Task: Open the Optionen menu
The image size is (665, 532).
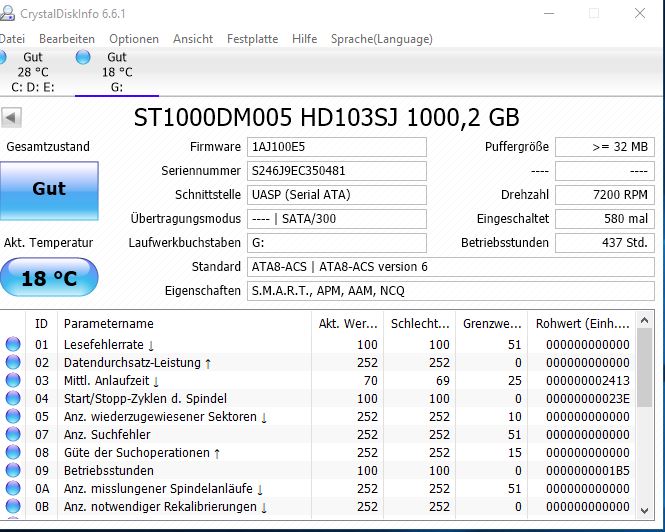Action: pyautogui.click(x=134, y=39)
